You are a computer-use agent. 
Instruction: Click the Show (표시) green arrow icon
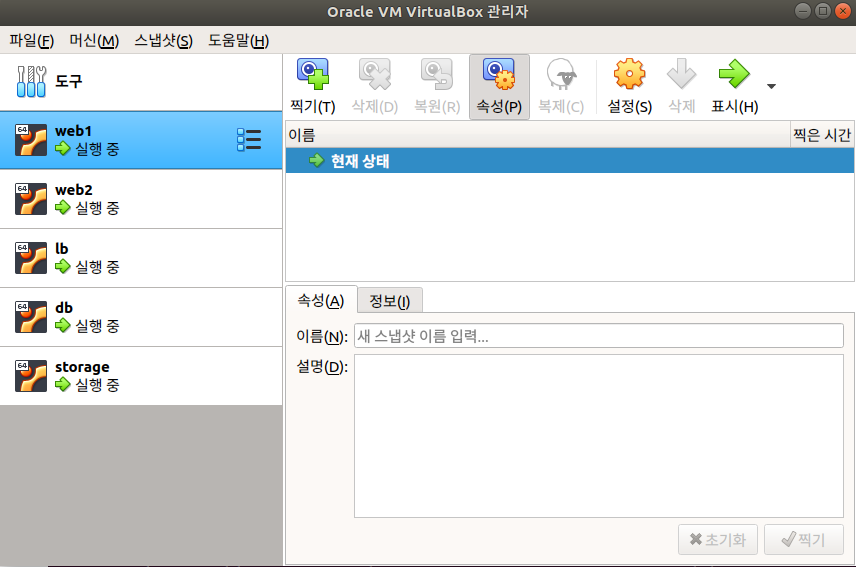point(734,74)
